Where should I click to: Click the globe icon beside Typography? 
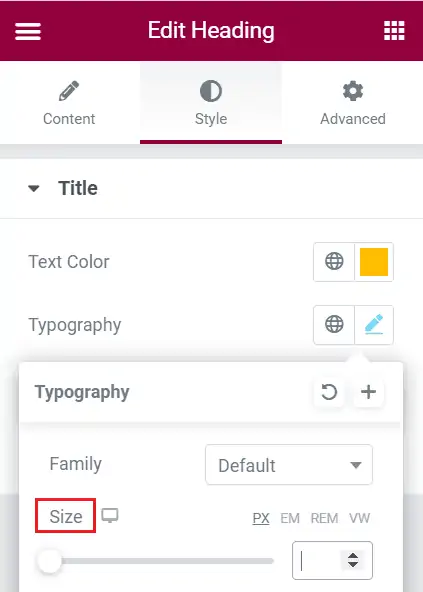(x=334, y=325)
